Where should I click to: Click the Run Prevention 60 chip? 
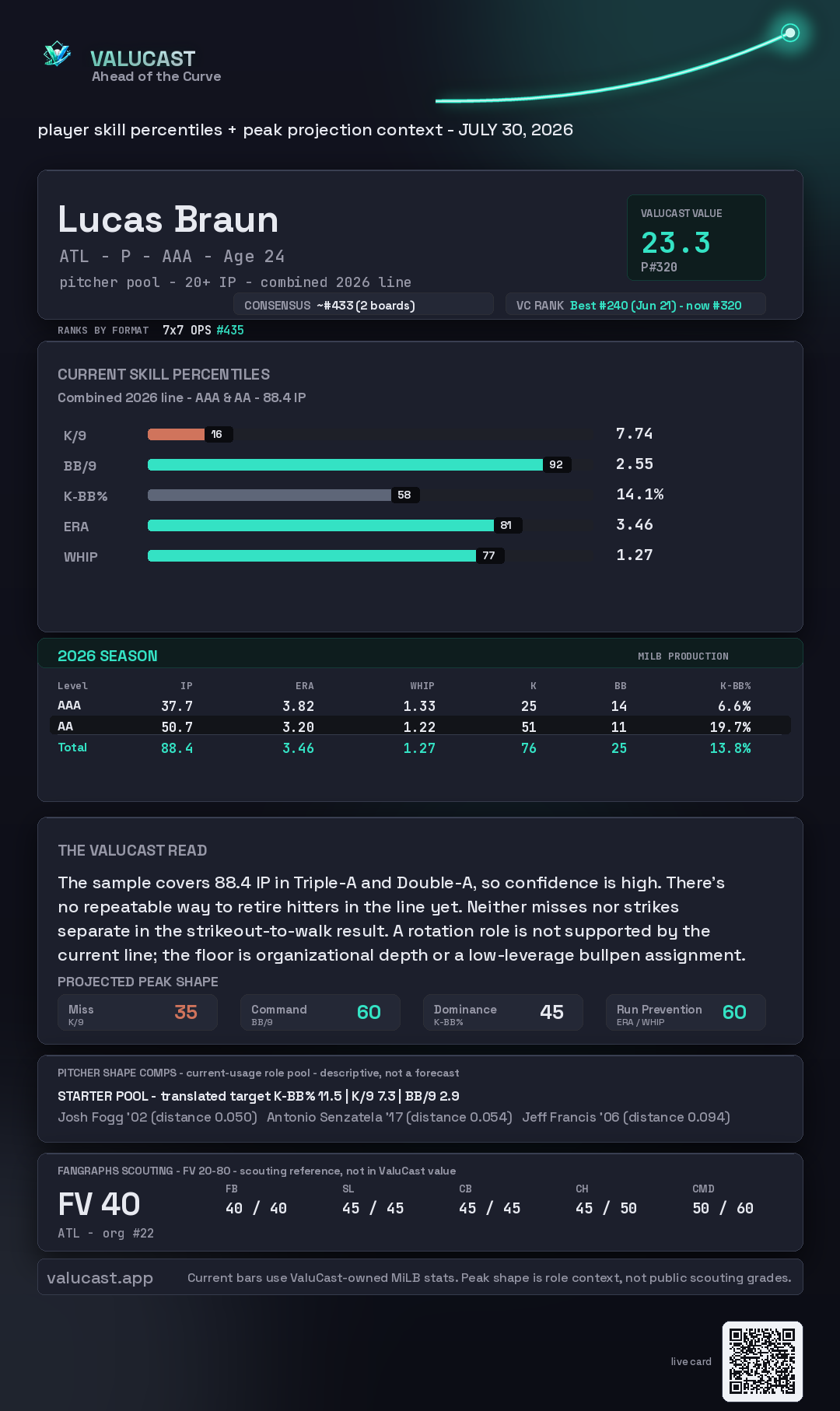pyautogui.click(x=686, y=1012)
